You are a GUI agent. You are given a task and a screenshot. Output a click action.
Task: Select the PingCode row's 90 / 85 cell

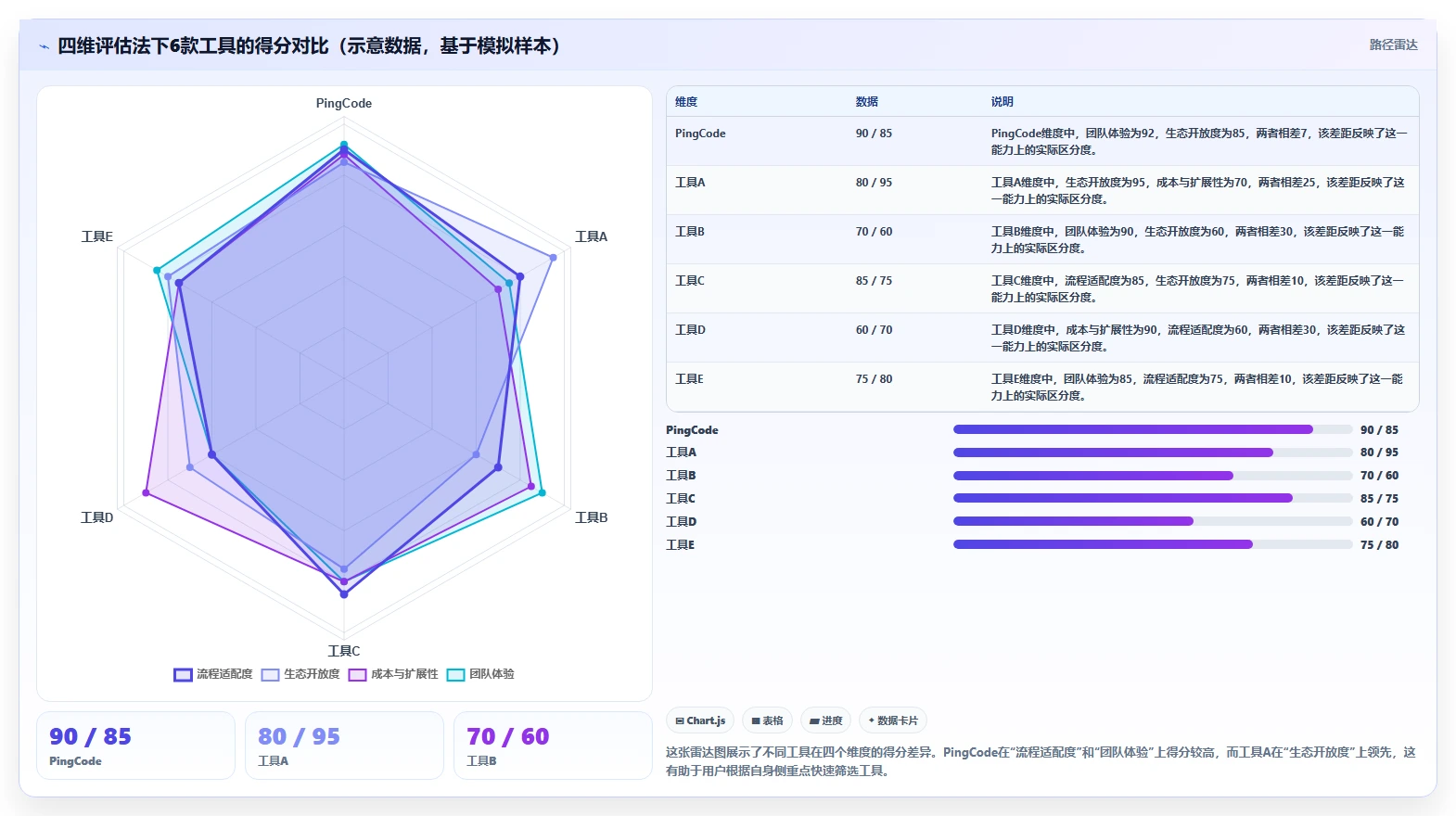[x=874, y=134]
